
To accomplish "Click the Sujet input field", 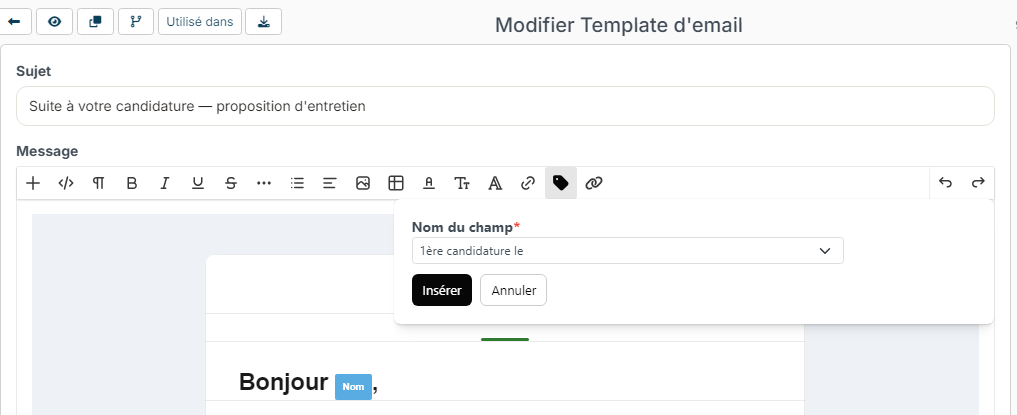I will click(505, 106).
